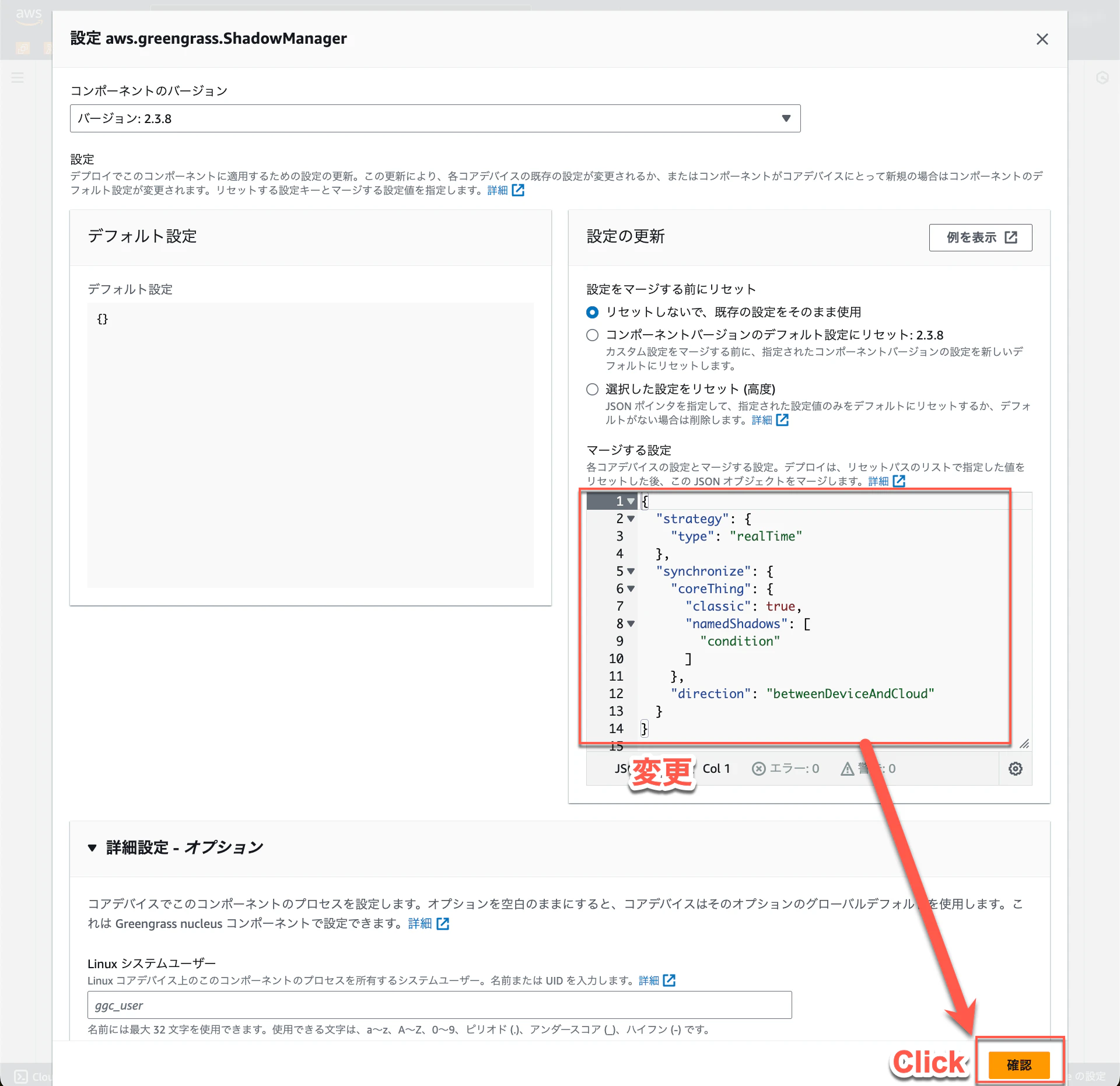This screenshot has width=1120, height=1086.
Task: Click external link icon after Linux user 詳細
Action: tap(669, 980)
